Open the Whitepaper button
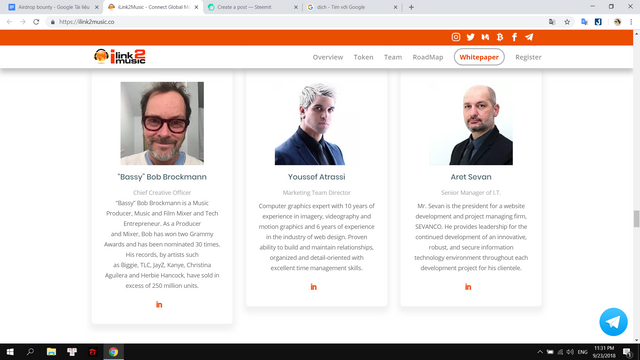The height and width of the screenshot is (360, 640). 479,57
